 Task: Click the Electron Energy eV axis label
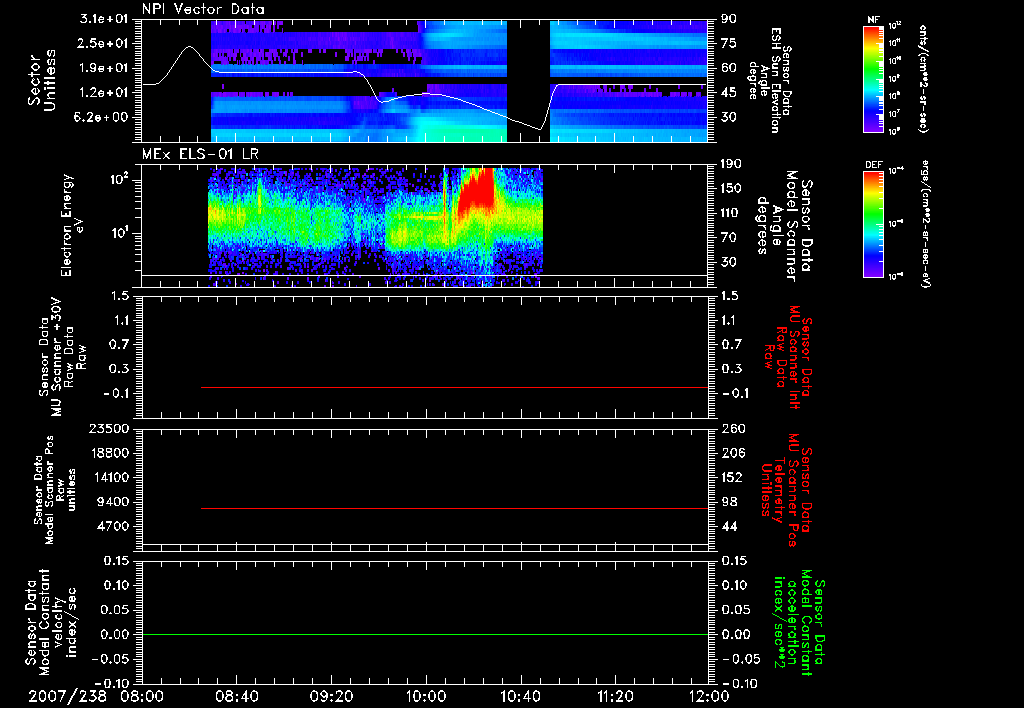[71, 225]
